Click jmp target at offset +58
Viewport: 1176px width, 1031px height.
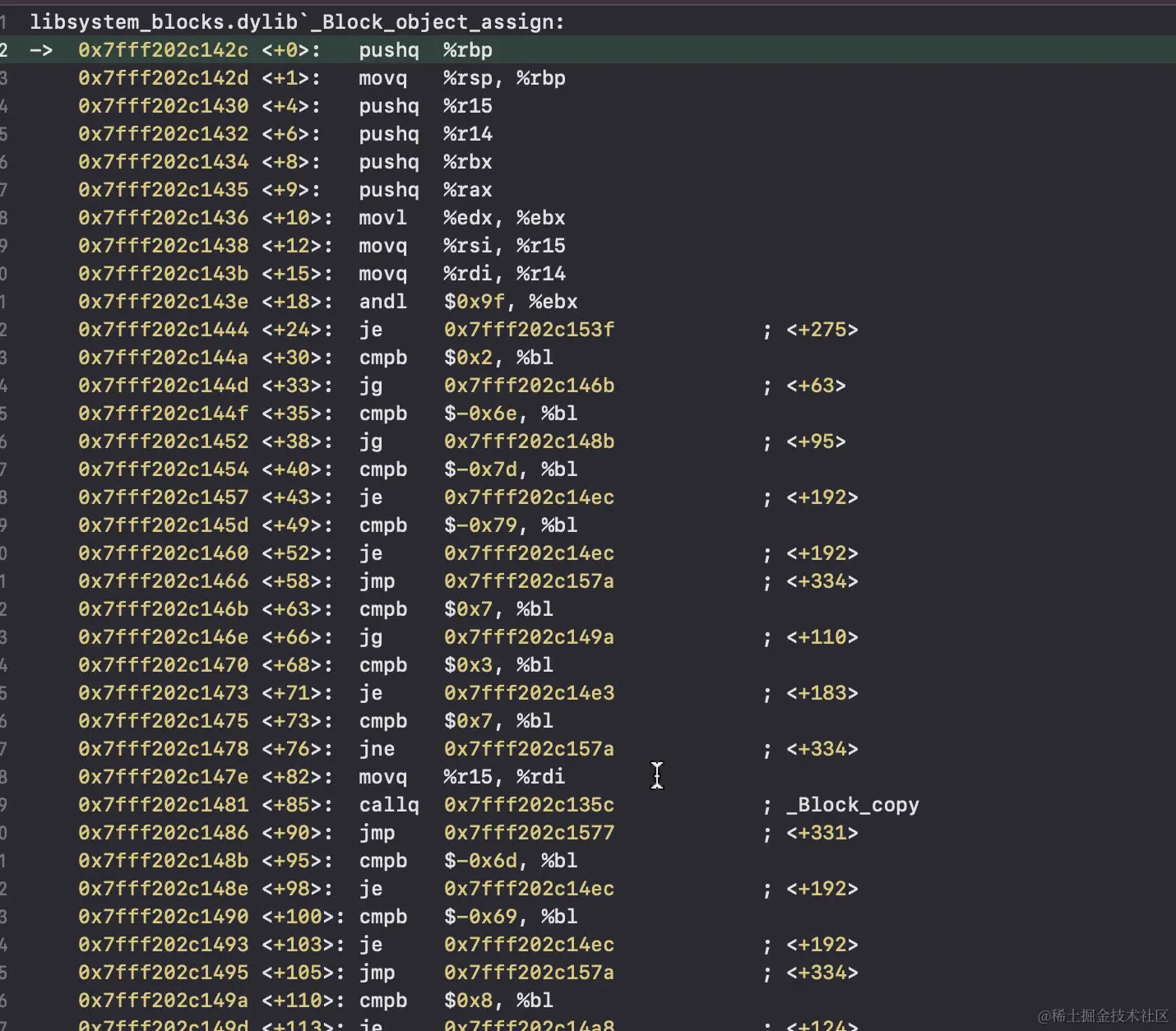click(529, 581)
